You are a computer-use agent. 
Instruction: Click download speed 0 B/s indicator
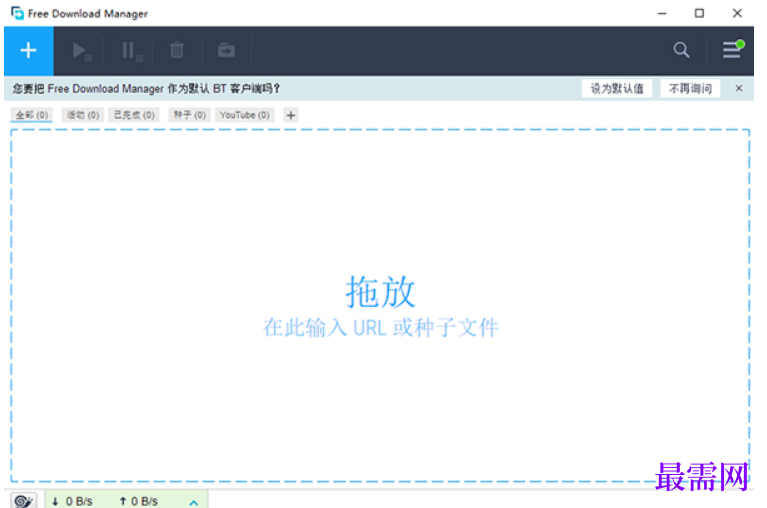click(x=72, y=502)
